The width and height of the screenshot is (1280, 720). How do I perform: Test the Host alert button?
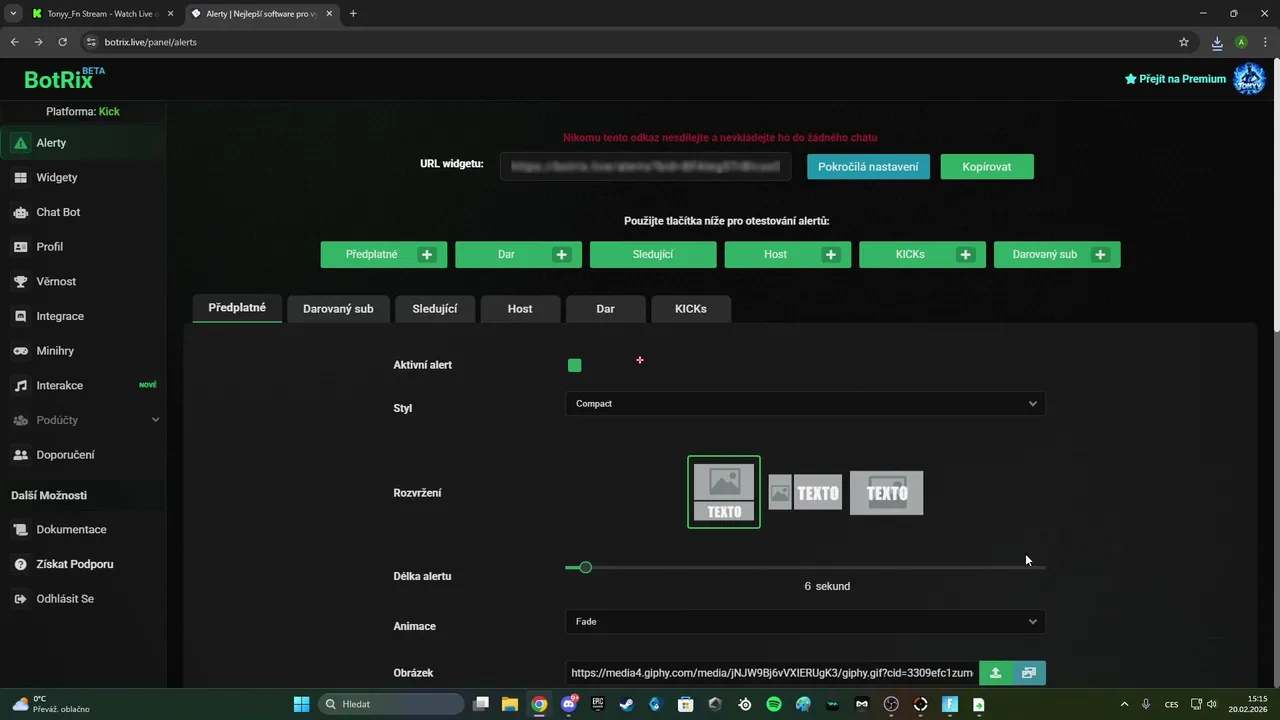pyautogui.click(x=788, y=255)
